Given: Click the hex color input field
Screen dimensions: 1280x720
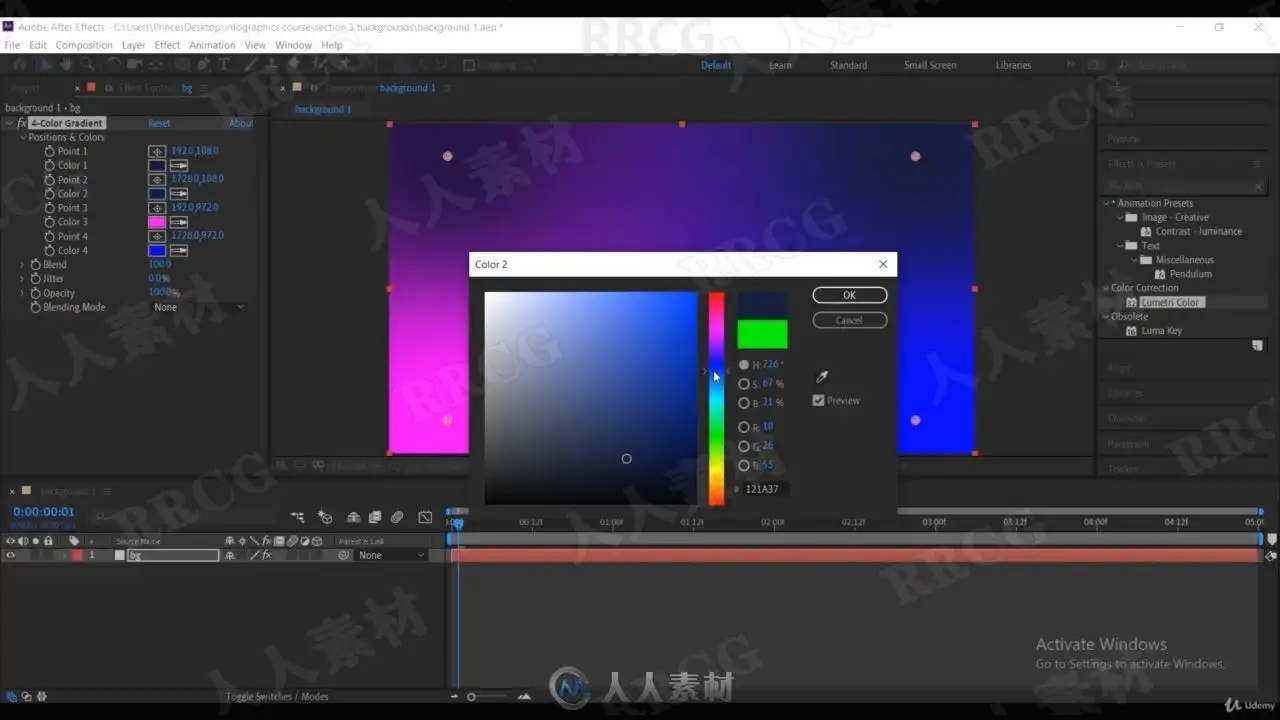Looking at the screenshot, I should pyautogui.click(x=766, y=489).
